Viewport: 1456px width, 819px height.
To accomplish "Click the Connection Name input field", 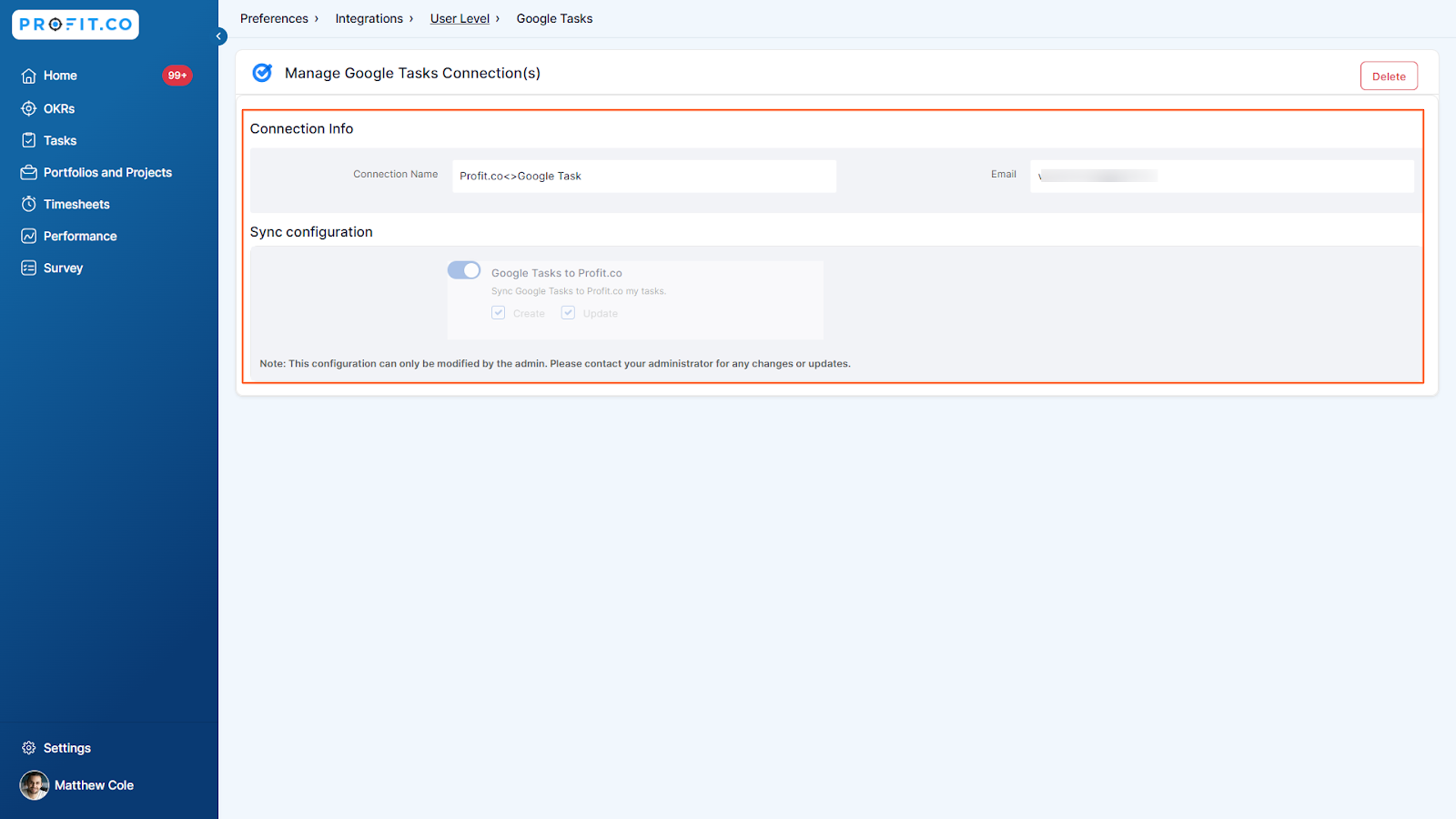I will pyautogui.click(x=644, y=177).
